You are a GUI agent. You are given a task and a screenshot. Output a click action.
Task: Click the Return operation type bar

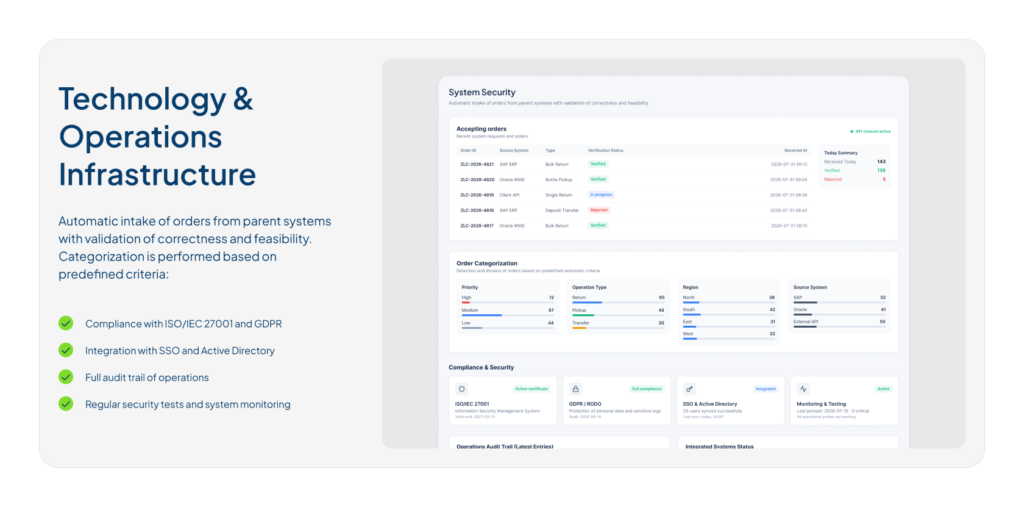point(587,303)
